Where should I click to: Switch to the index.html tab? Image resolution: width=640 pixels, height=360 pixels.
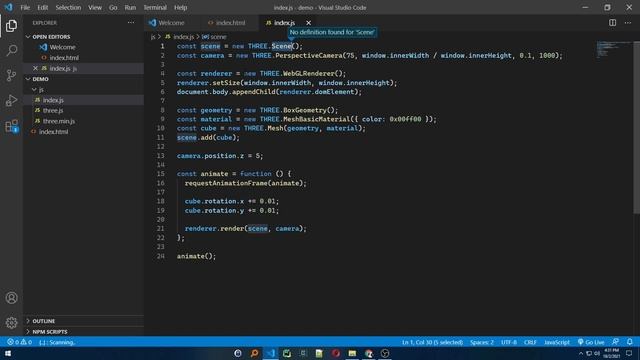tap(230, 23)
